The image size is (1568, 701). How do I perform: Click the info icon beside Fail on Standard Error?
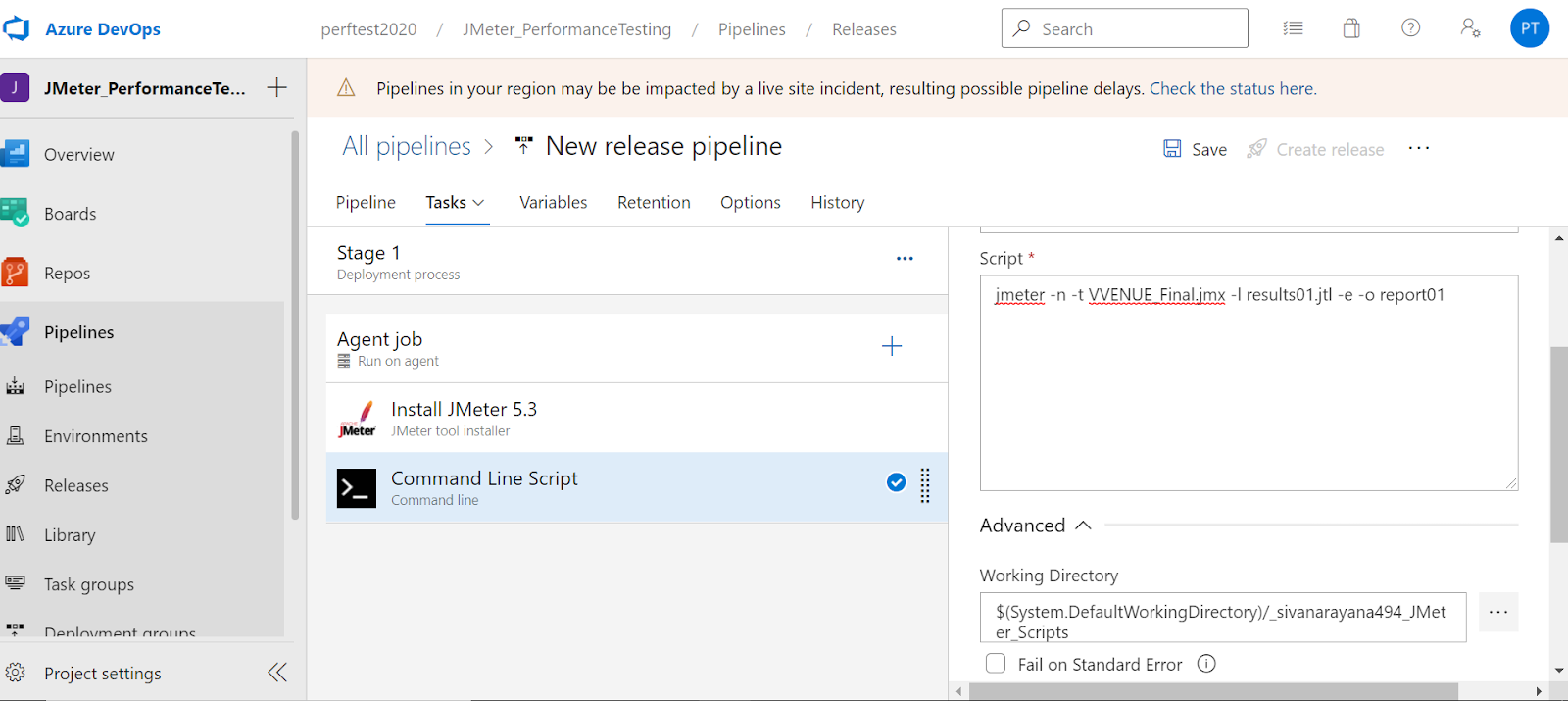(1206, 664)
